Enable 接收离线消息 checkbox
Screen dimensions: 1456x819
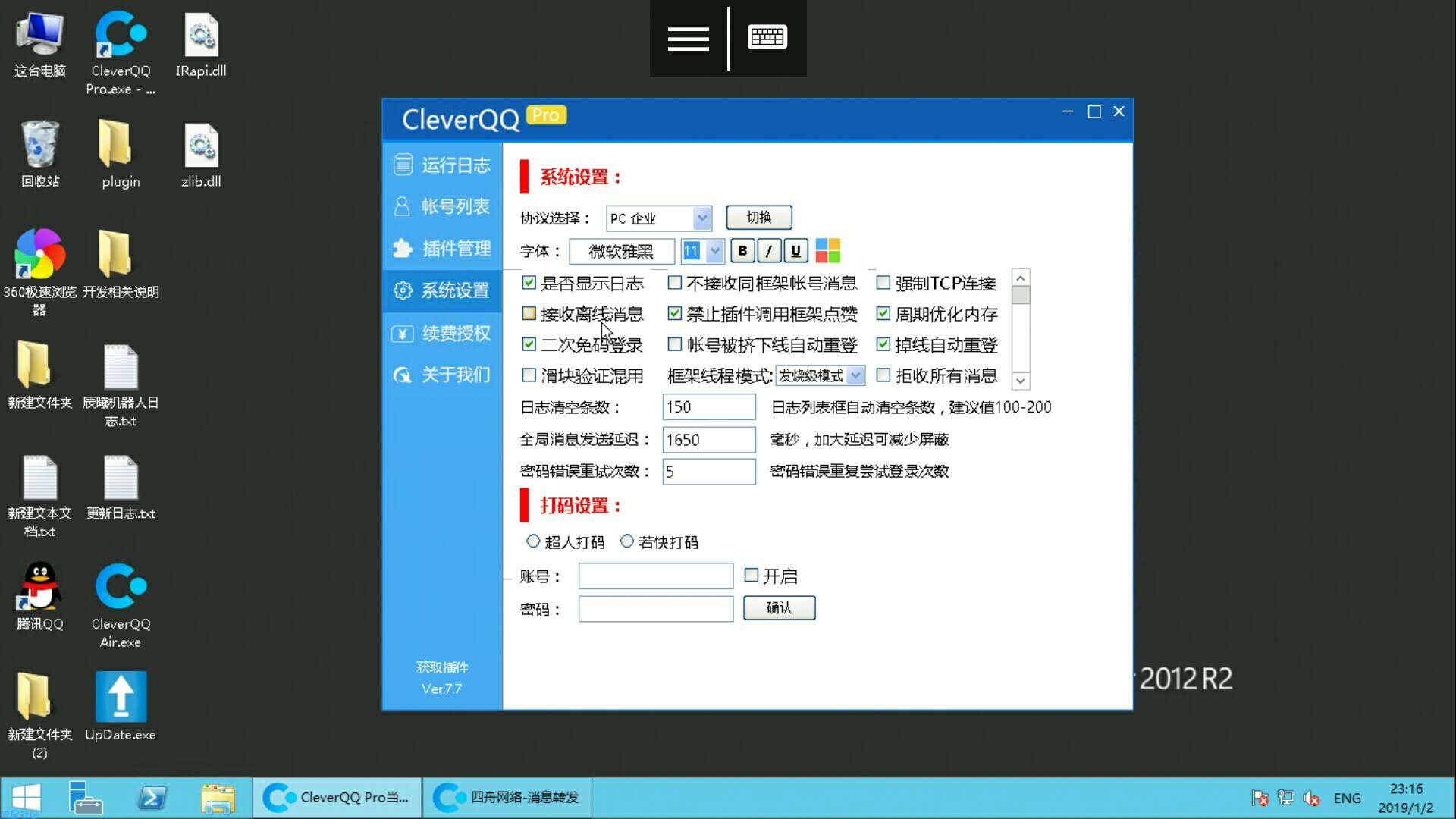(529, 313)
